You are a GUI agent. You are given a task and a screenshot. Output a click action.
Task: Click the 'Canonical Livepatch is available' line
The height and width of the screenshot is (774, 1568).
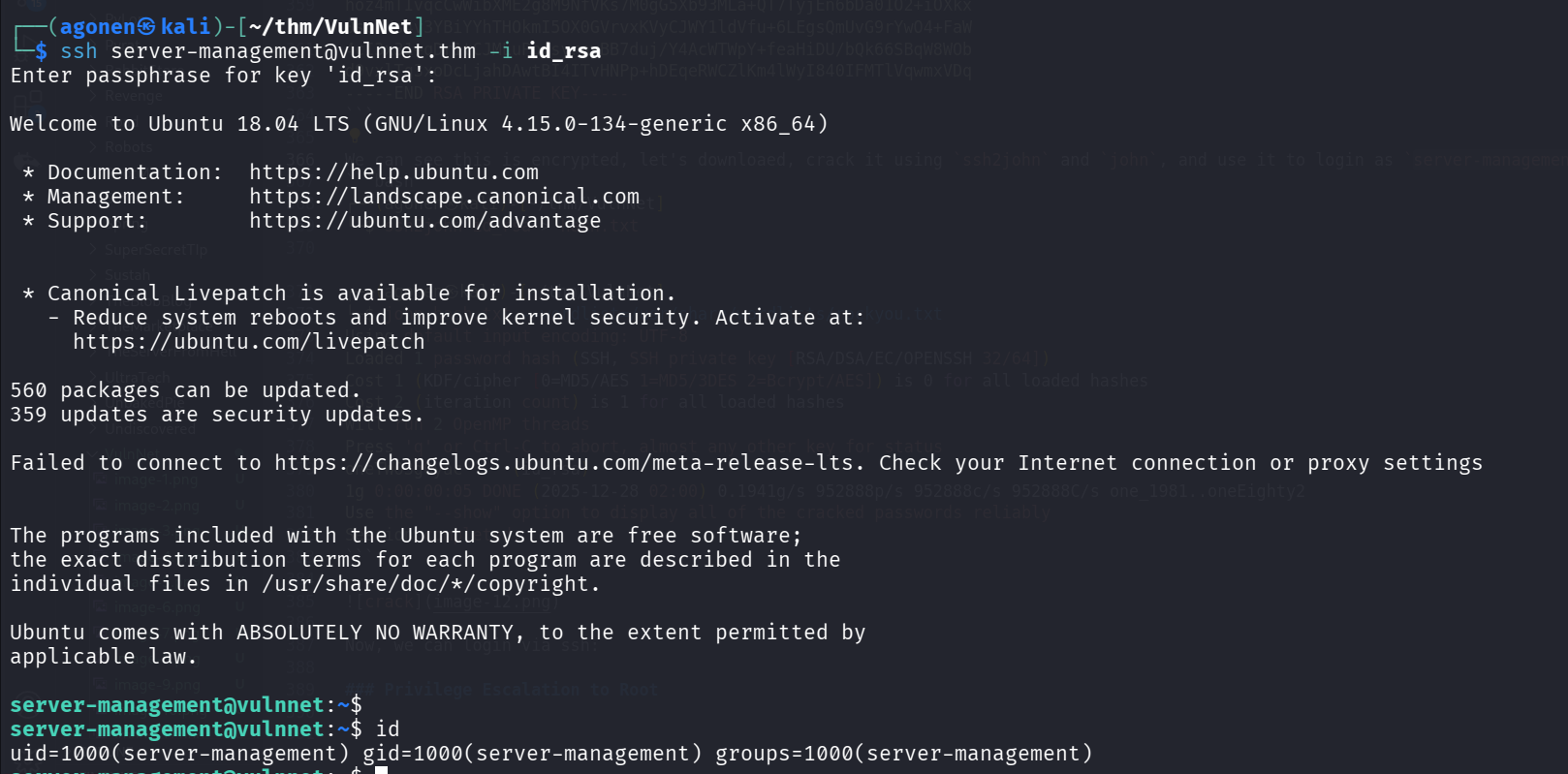[361, 294]
